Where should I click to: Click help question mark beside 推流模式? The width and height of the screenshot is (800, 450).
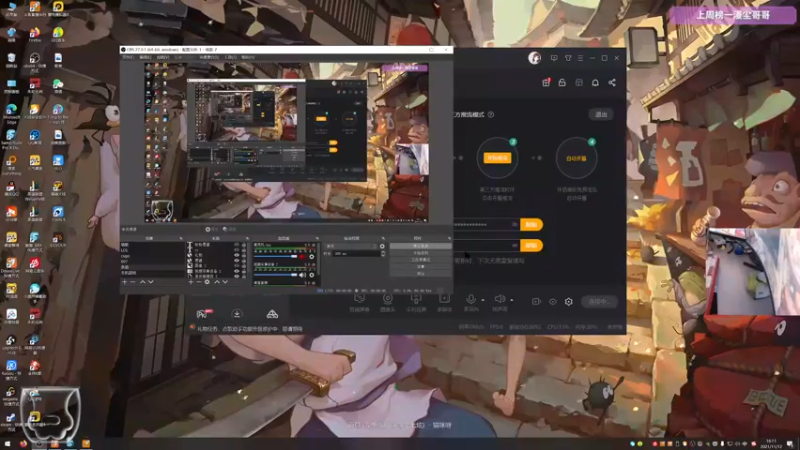point(491,114)
